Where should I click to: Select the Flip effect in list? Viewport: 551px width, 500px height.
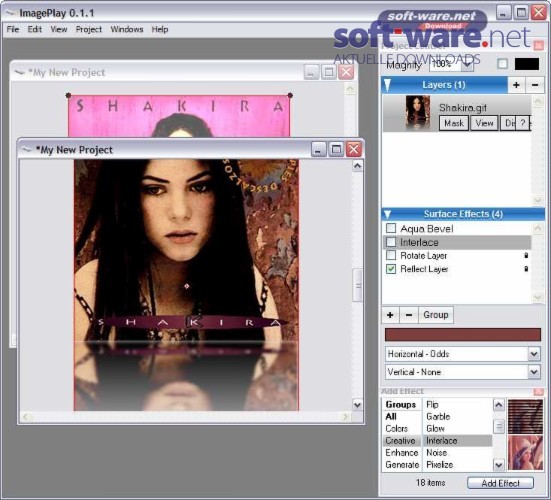432,404
